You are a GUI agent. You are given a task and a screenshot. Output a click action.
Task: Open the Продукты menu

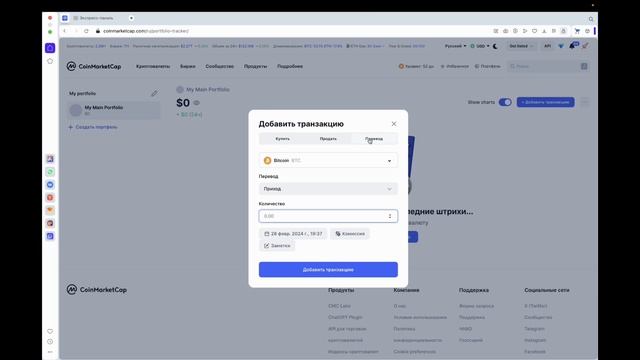click(256, 66)
